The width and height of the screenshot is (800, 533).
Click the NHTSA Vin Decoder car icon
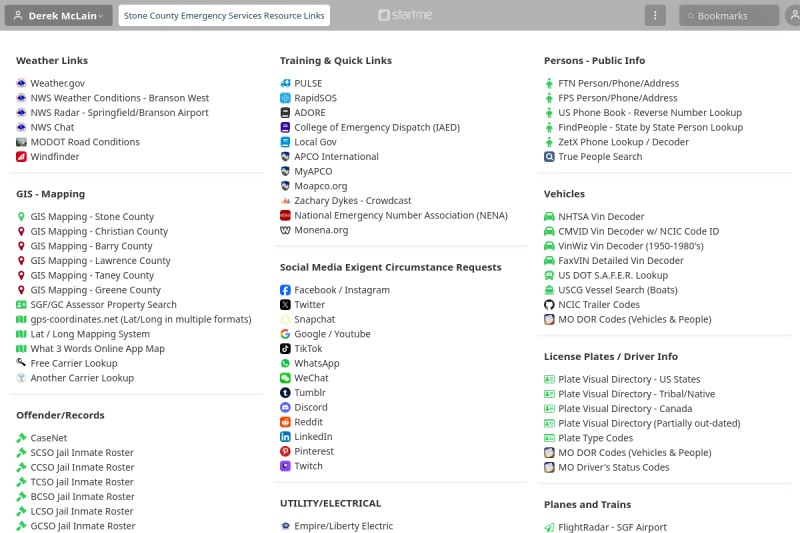[549, 217]
